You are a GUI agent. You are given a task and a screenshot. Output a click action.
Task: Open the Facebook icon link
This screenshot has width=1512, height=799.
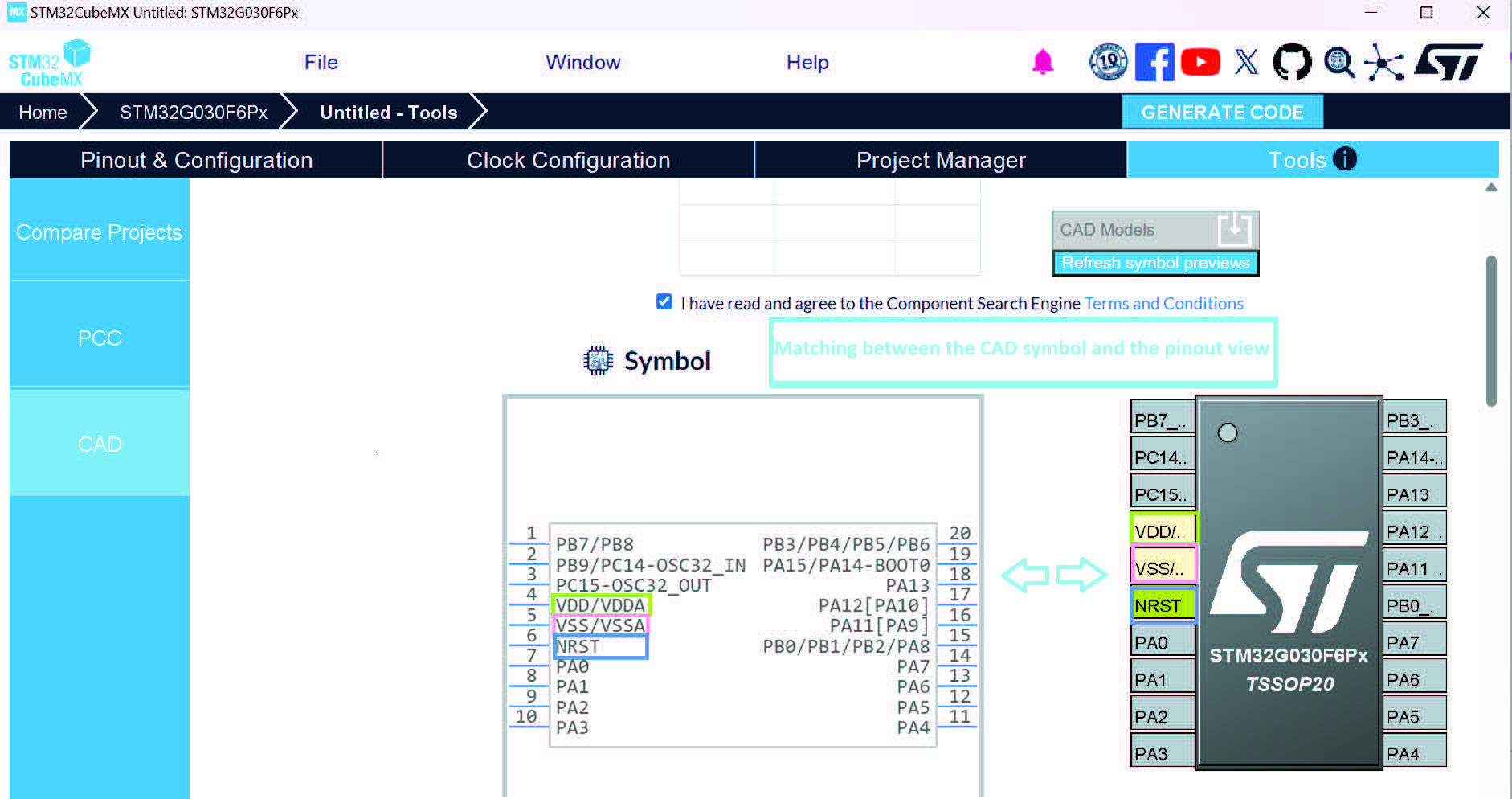coord(1154,62)
